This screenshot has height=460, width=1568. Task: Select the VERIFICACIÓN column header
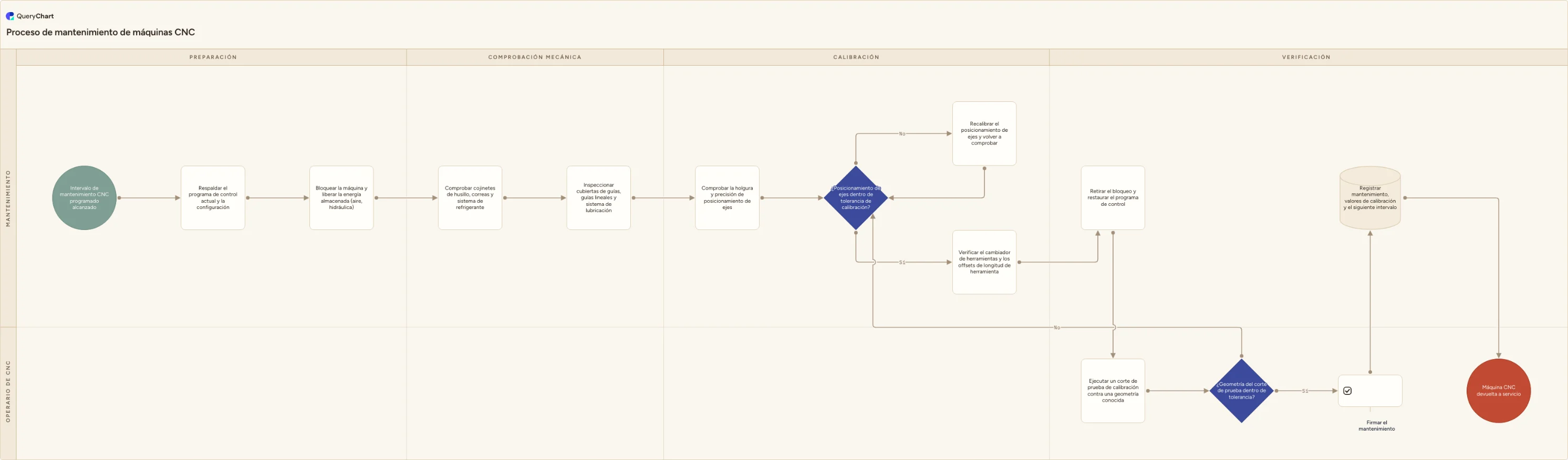click(x=1306, y=57)
